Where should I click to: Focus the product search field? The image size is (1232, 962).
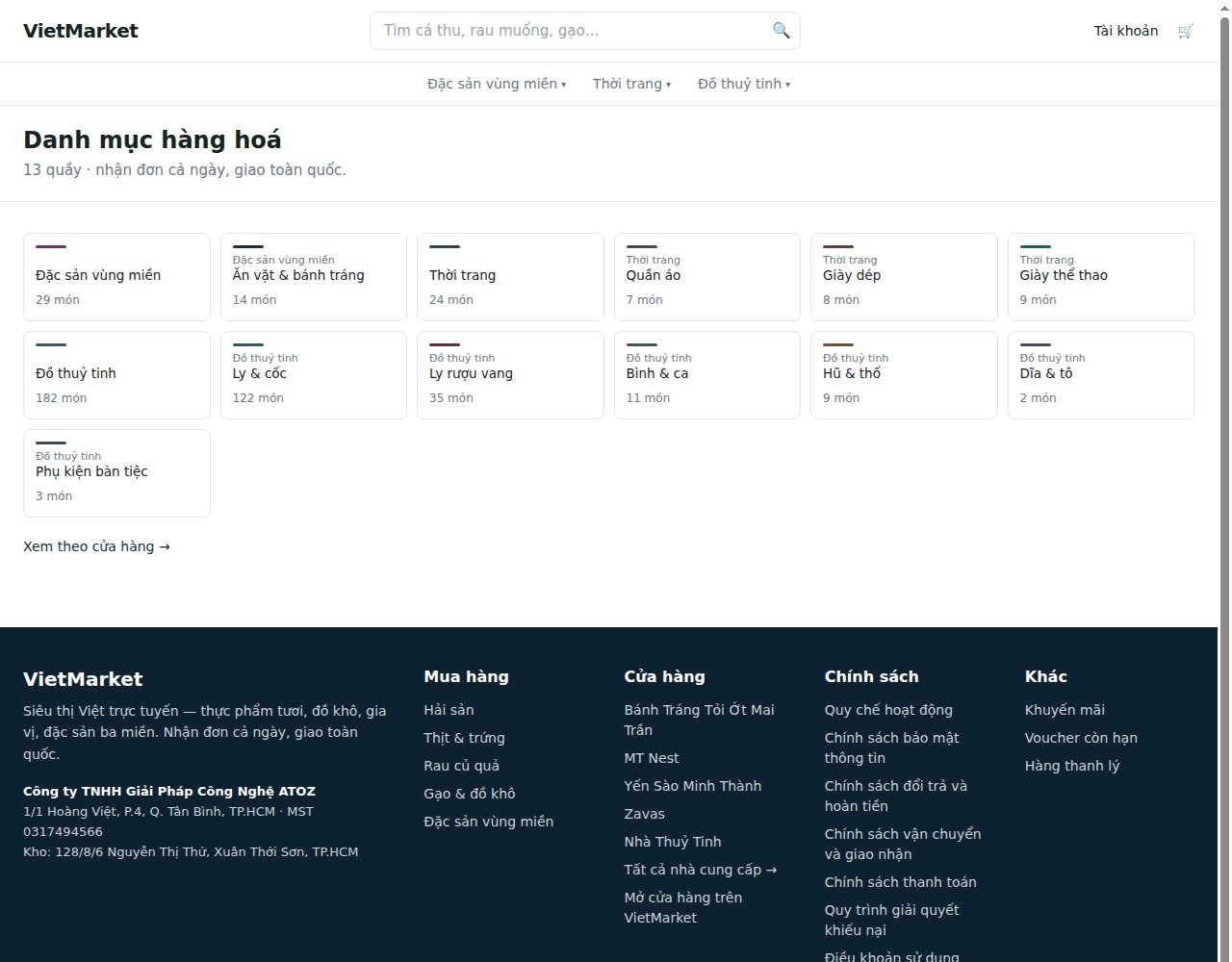(585, 31)
